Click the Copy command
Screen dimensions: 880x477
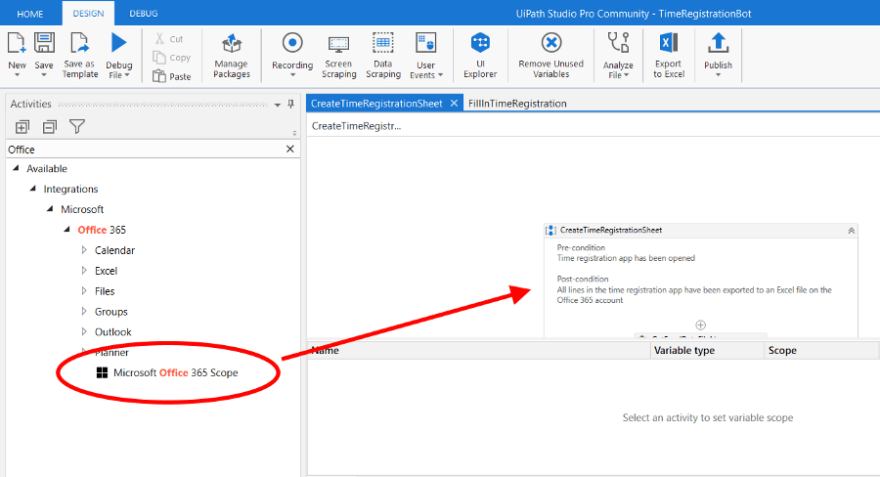click(172, 58)
